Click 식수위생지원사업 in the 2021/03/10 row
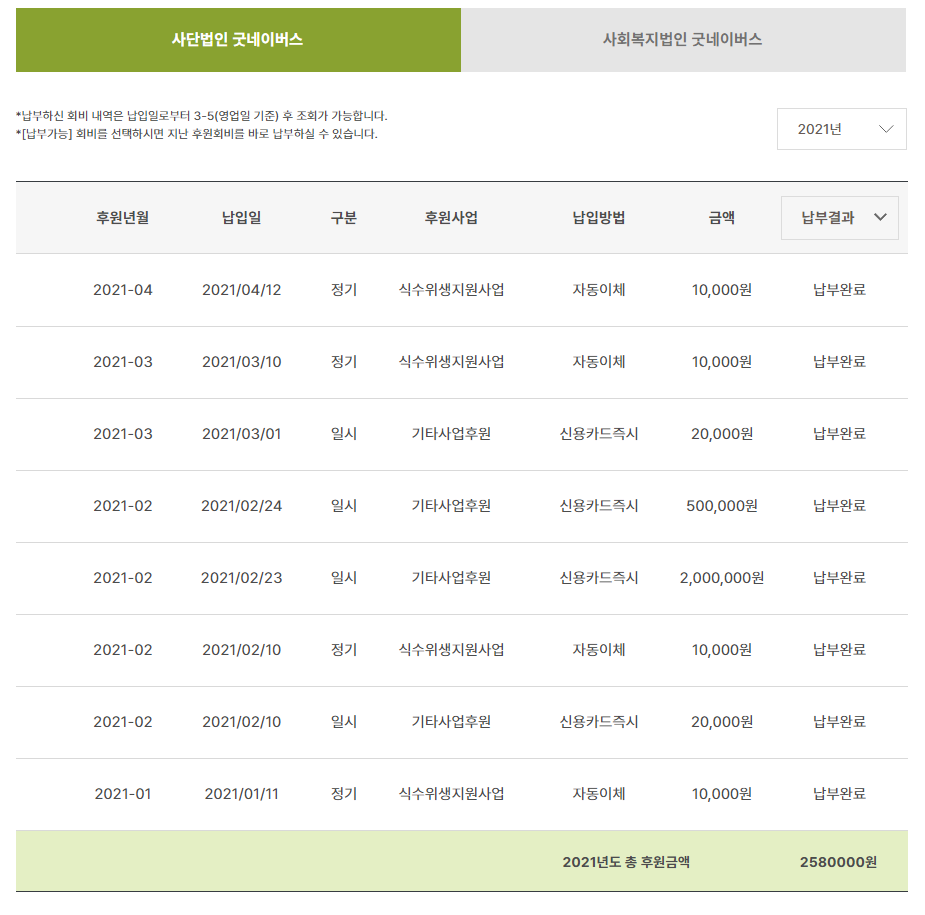Screen dimensions: 925x915 pos(451,362)
